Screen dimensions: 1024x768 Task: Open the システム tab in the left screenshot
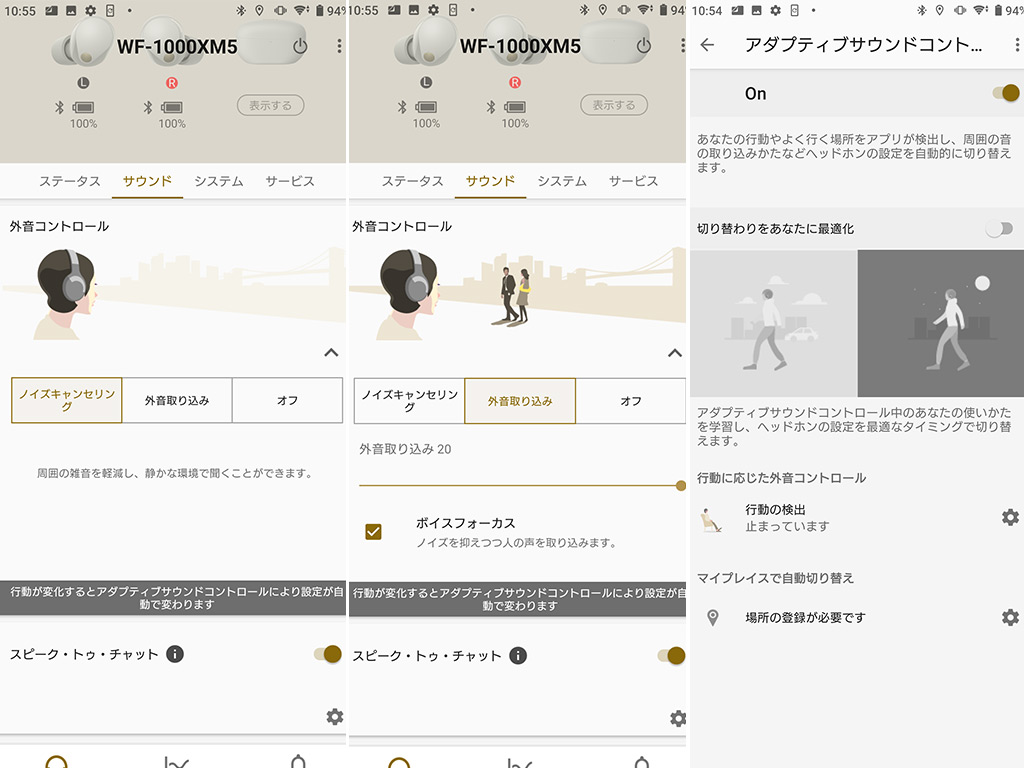(x=219, y=181)
